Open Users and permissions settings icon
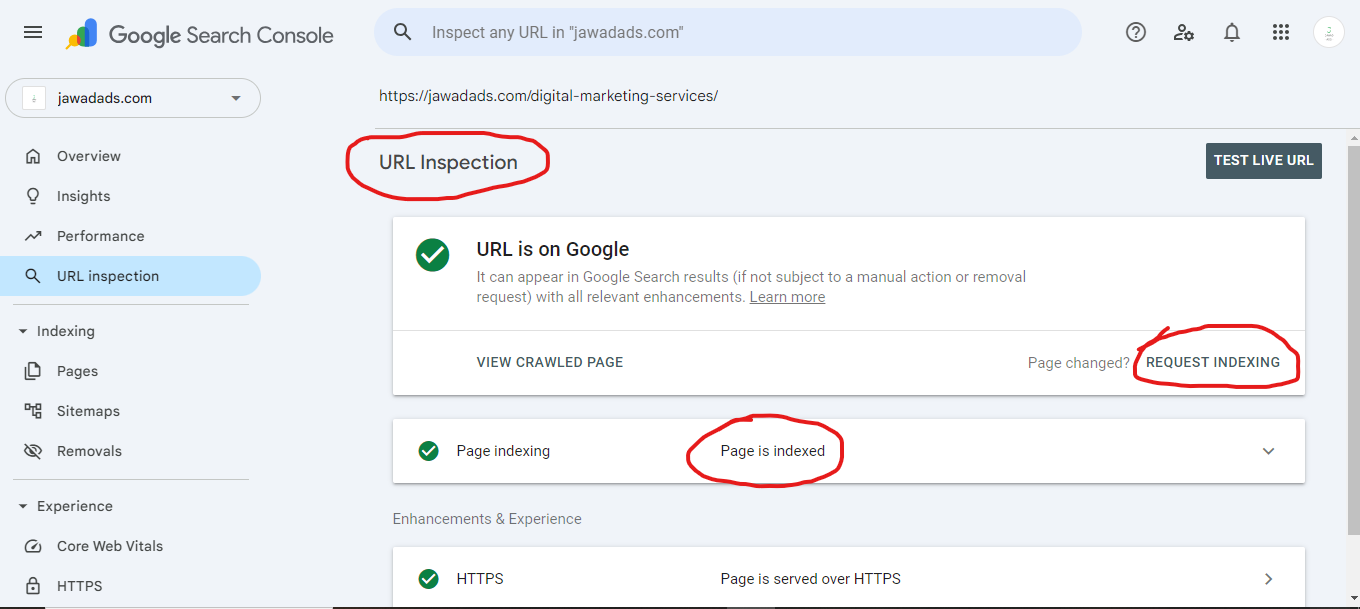 click(x=1184, y=32)
